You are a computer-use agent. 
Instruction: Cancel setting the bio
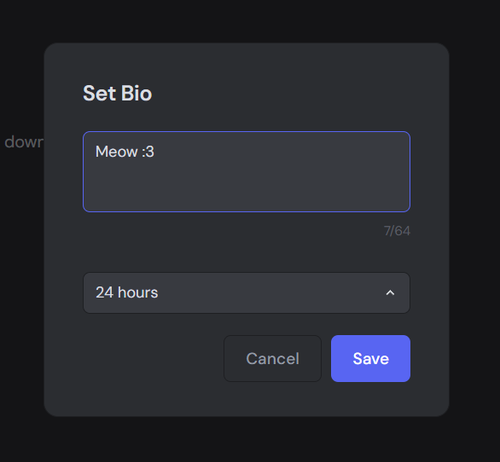pos(273,358)
